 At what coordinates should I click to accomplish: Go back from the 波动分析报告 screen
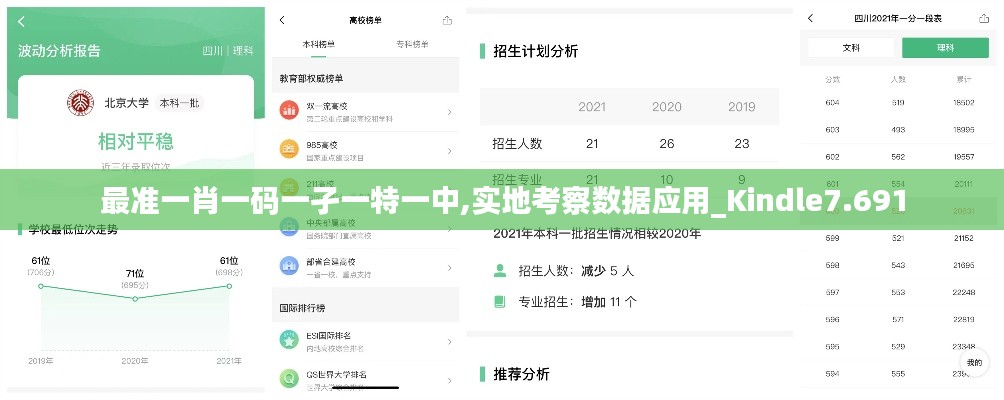(22, 21)
